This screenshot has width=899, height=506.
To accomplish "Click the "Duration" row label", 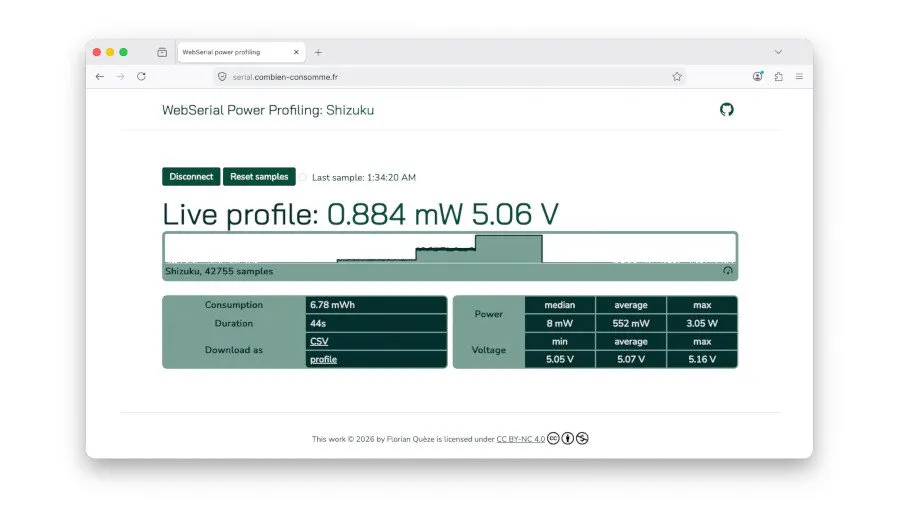I will tap(234, 323).
